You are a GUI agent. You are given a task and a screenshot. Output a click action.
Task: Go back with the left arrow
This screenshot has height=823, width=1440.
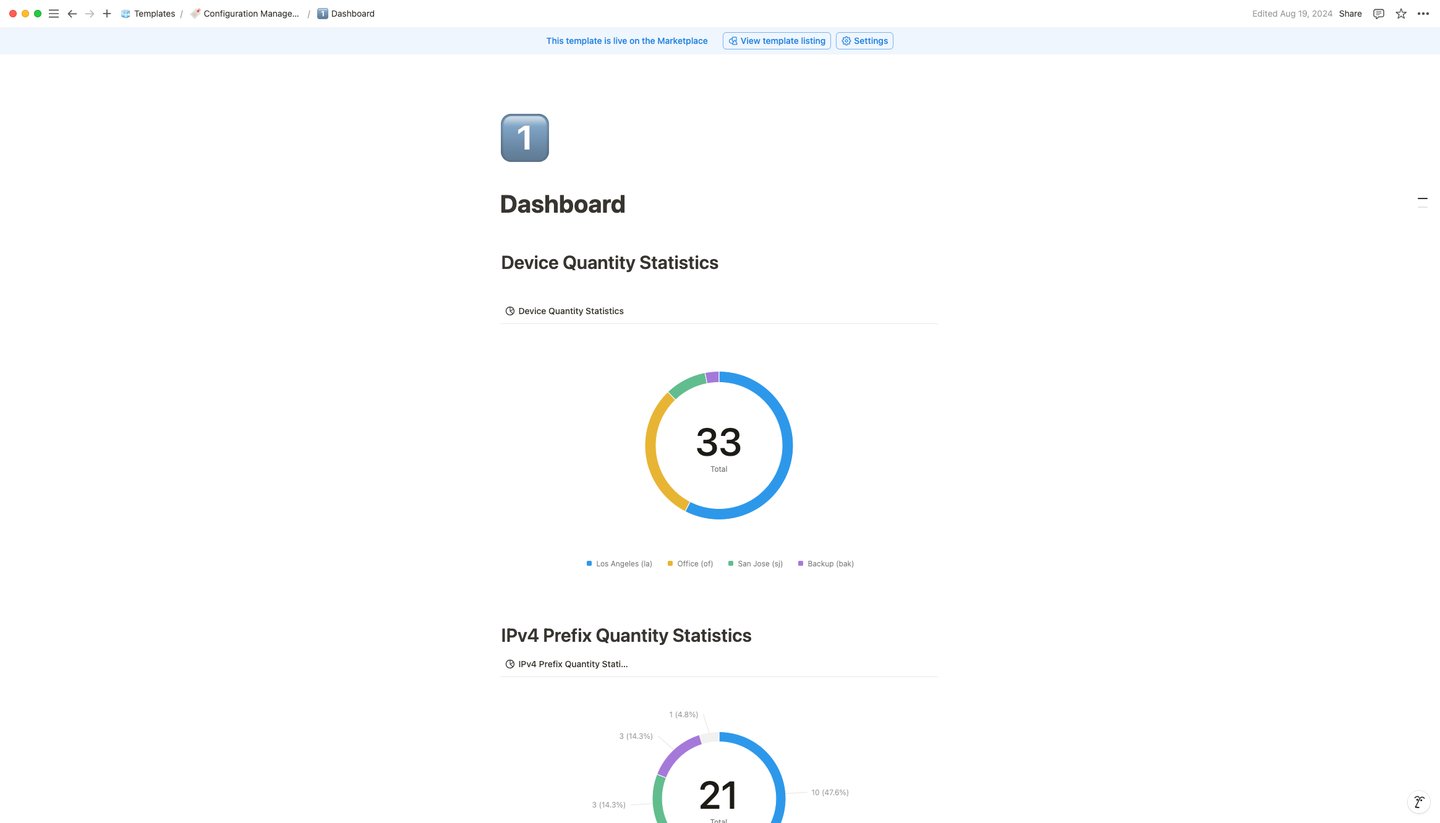[x=72, y=14]
